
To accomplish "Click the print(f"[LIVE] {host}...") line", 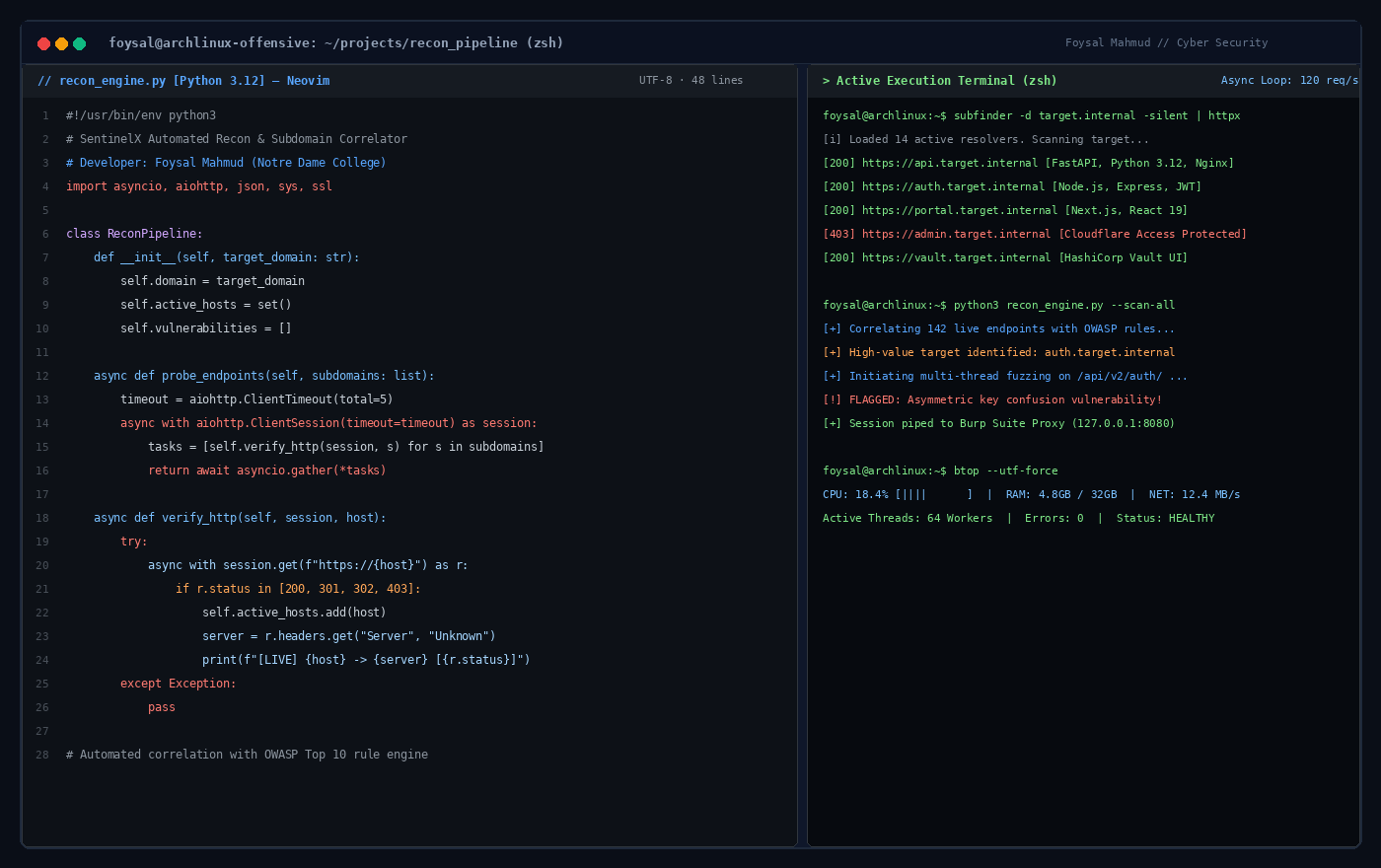I will pos(366,660).
